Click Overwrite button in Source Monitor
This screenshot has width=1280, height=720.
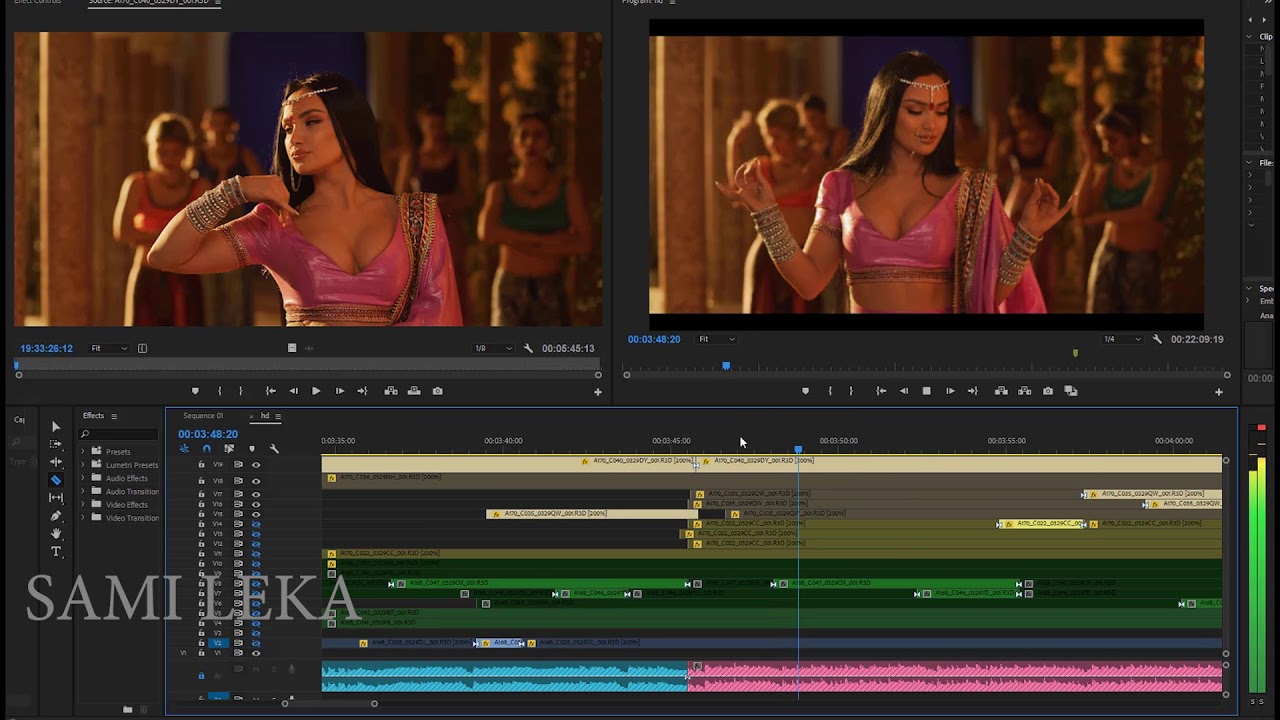click(x=414, y=391)
